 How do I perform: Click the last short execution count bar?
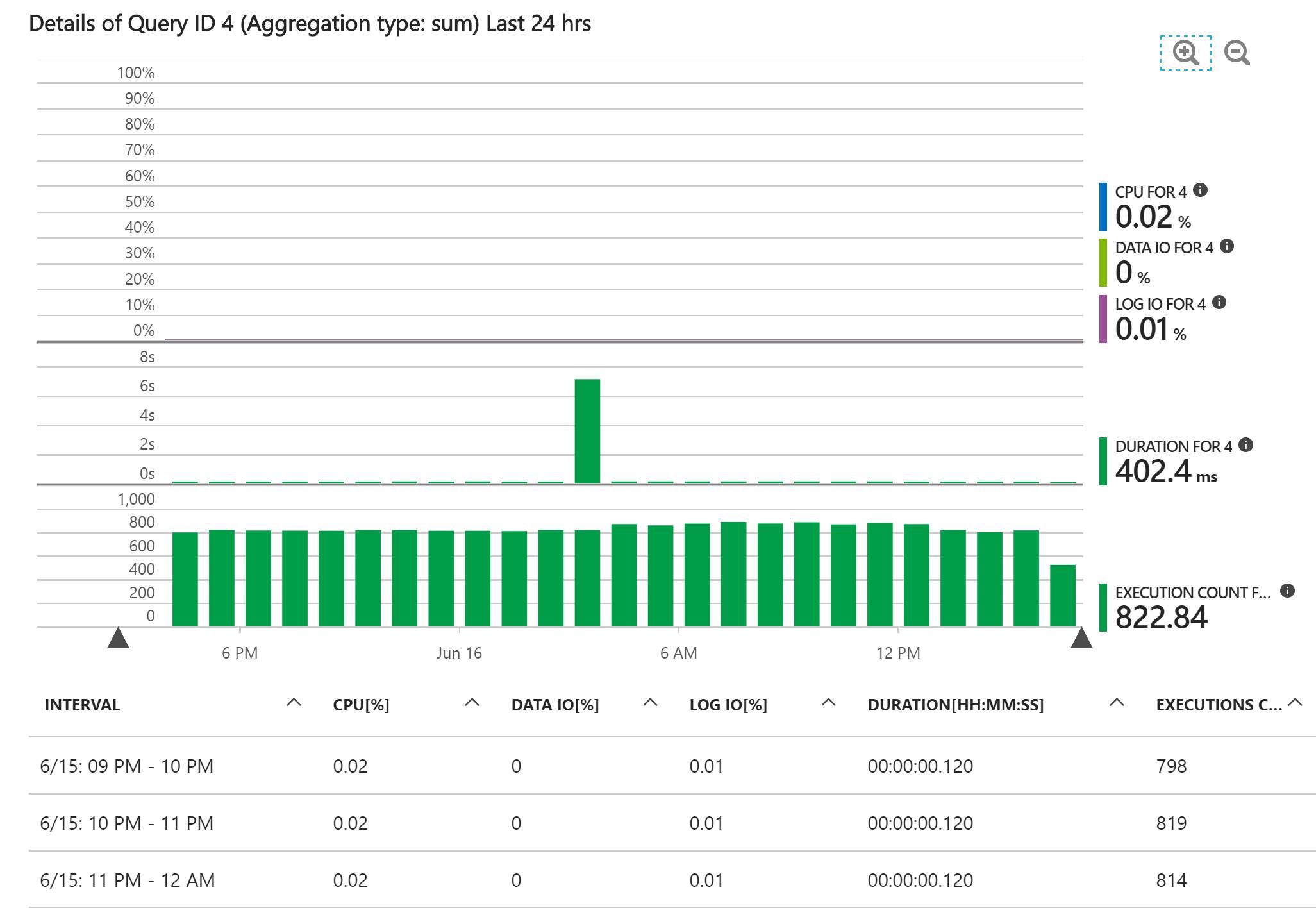tap(1062, 595)
